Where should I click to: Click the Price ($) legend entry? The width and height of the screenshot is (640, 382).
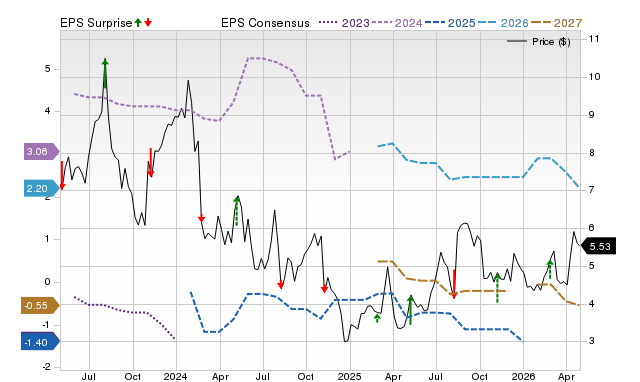tap(539, 42)
